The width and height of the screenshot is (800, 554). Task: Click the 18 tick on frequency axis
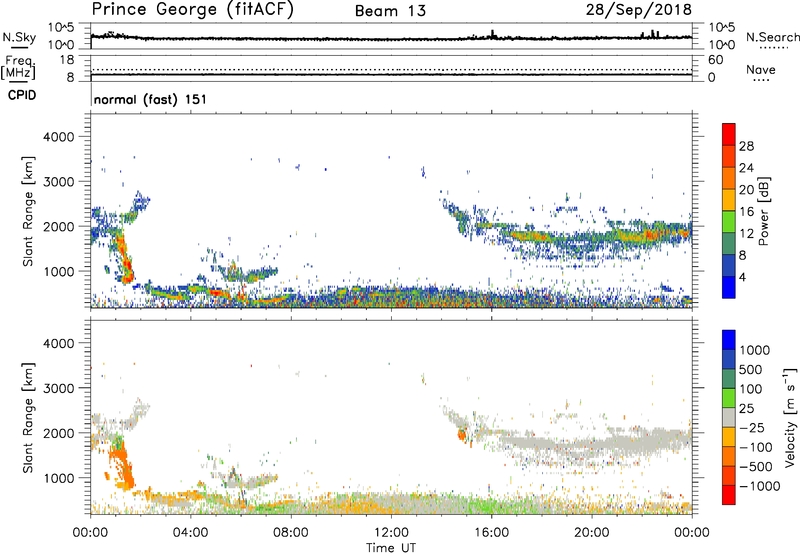coord(66,60)
